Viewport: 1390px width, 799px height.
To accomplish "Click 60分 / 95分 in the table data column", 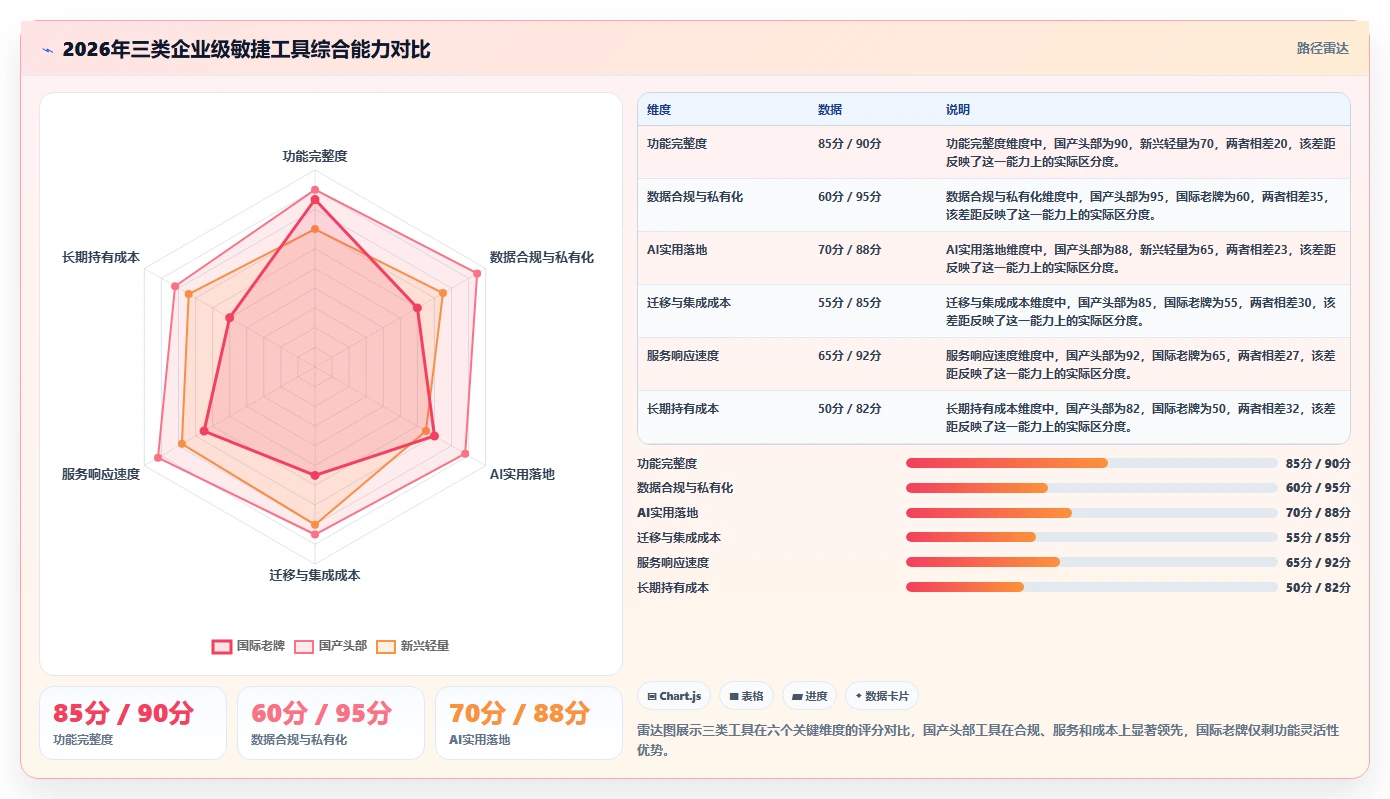I will tap(850, 197).
